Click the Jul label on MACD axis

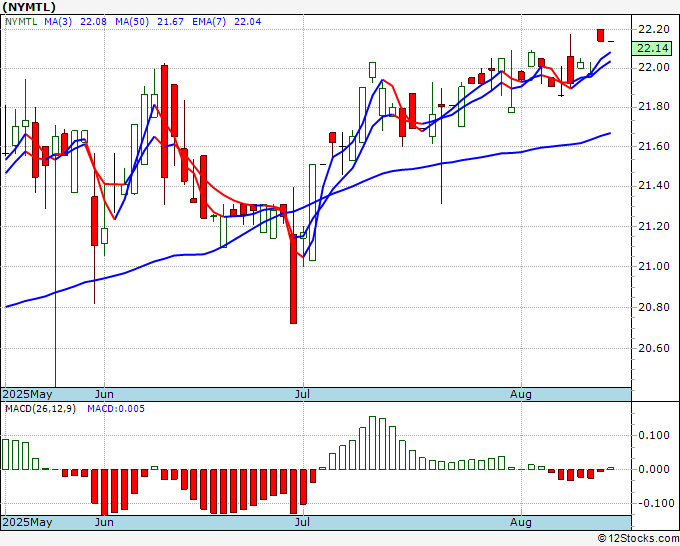(x=302, y=522)
